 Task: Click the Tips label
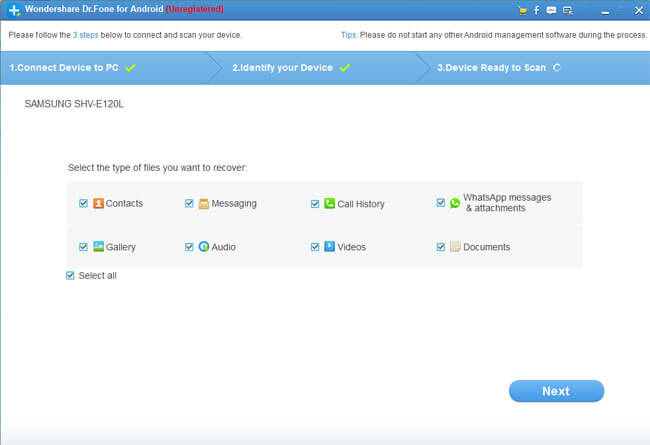point(349,35)
